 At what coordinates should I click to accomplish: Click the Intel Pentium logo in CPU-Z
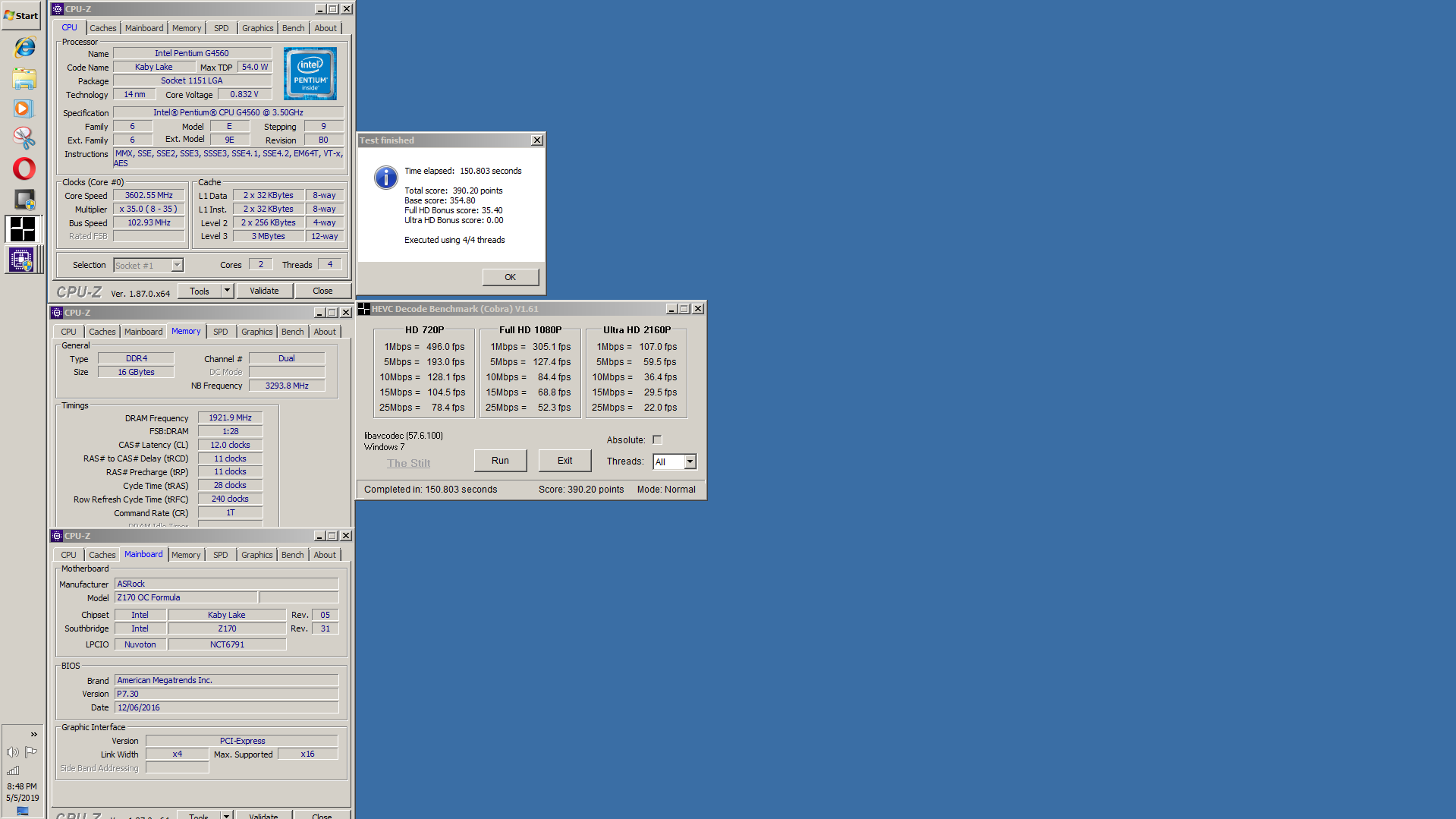[x=310, y=74]
